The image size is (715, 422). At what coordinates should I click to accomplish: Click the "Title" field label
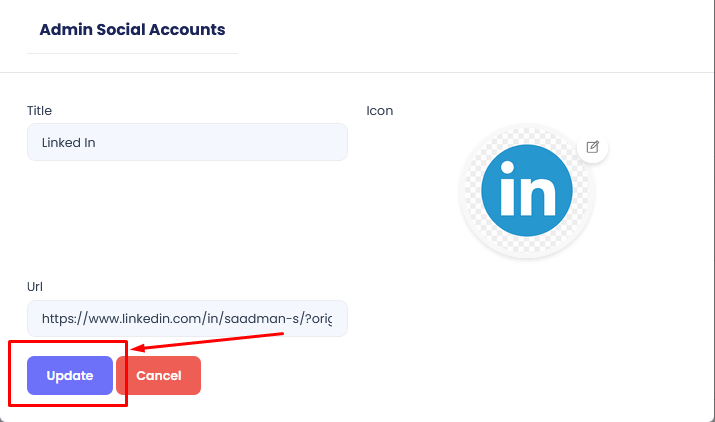coord(40,111)
